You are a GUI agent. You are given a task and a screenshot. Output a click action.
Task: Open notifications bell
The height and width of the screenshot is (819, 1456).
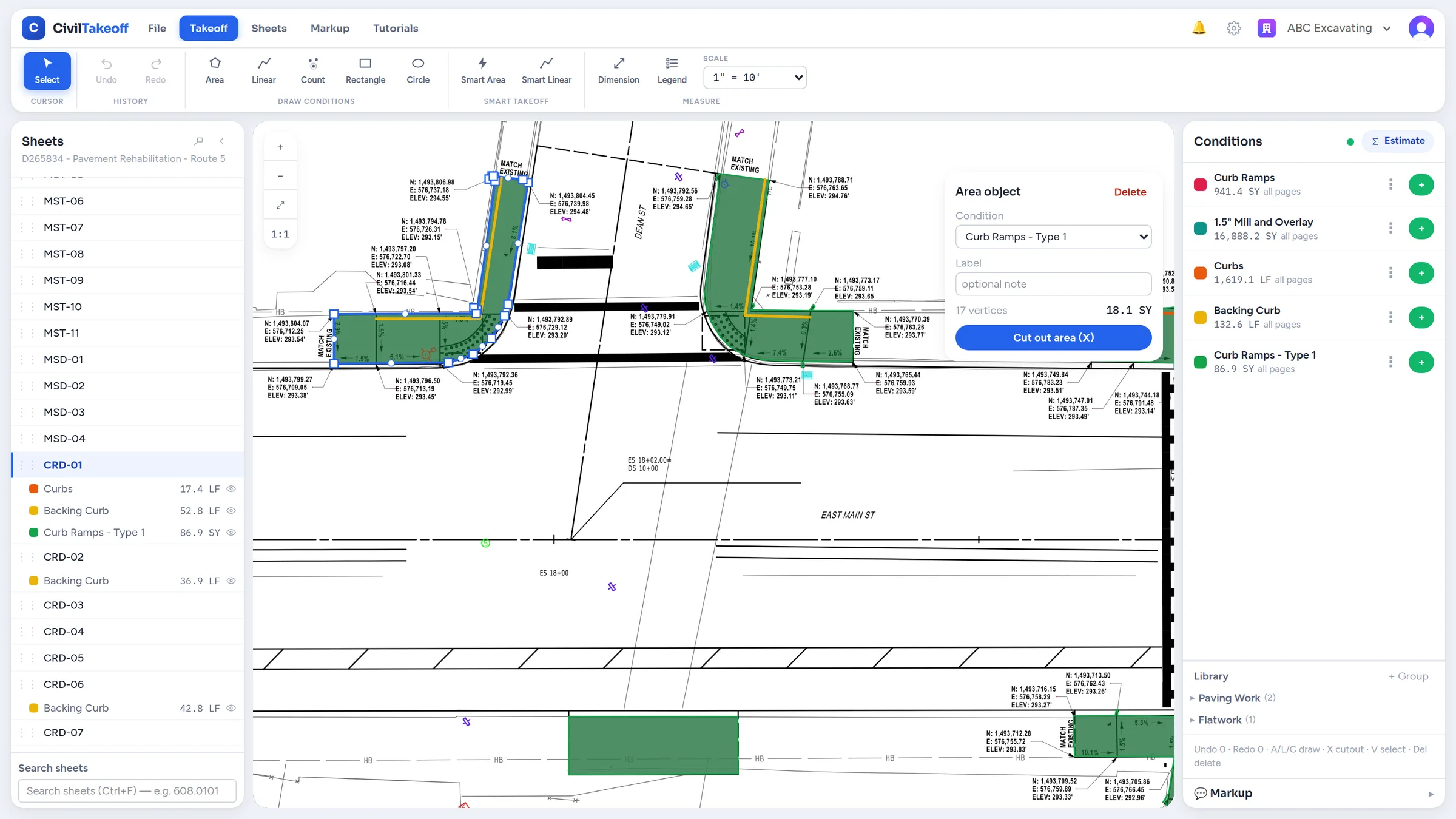click(x=1199, y=28)
